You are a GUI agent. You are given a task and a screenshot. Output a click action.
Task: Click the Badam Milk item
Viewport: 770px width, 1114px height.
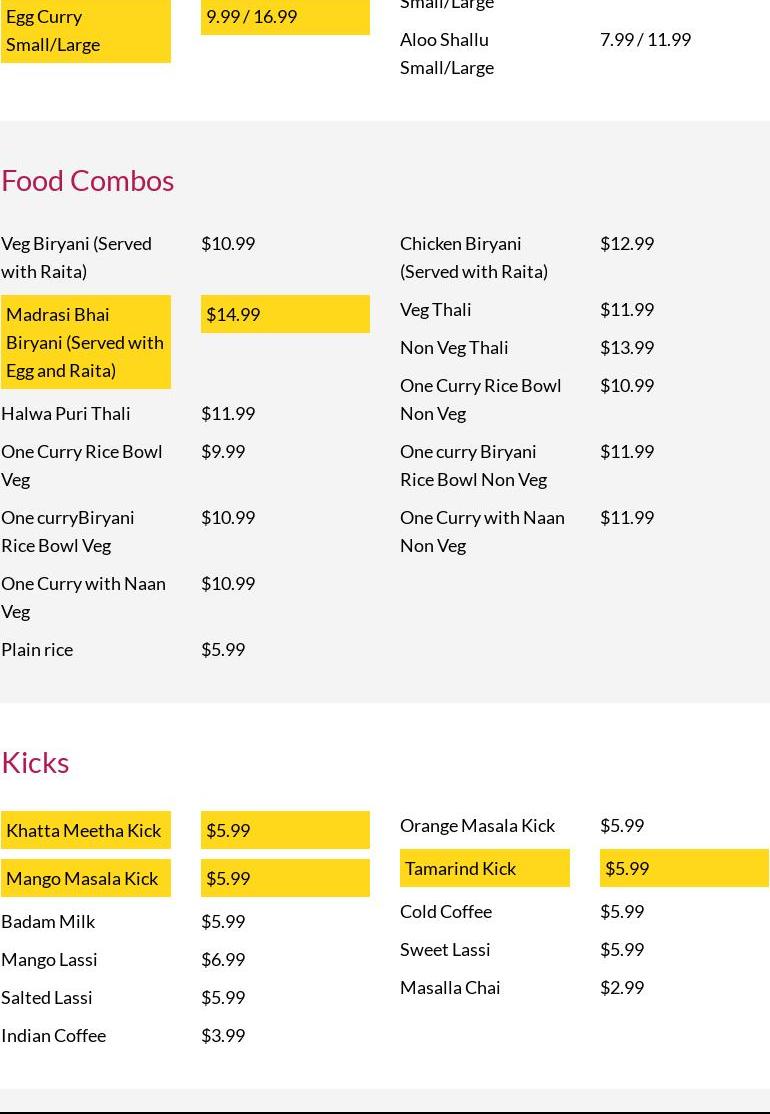coord(48,921)
